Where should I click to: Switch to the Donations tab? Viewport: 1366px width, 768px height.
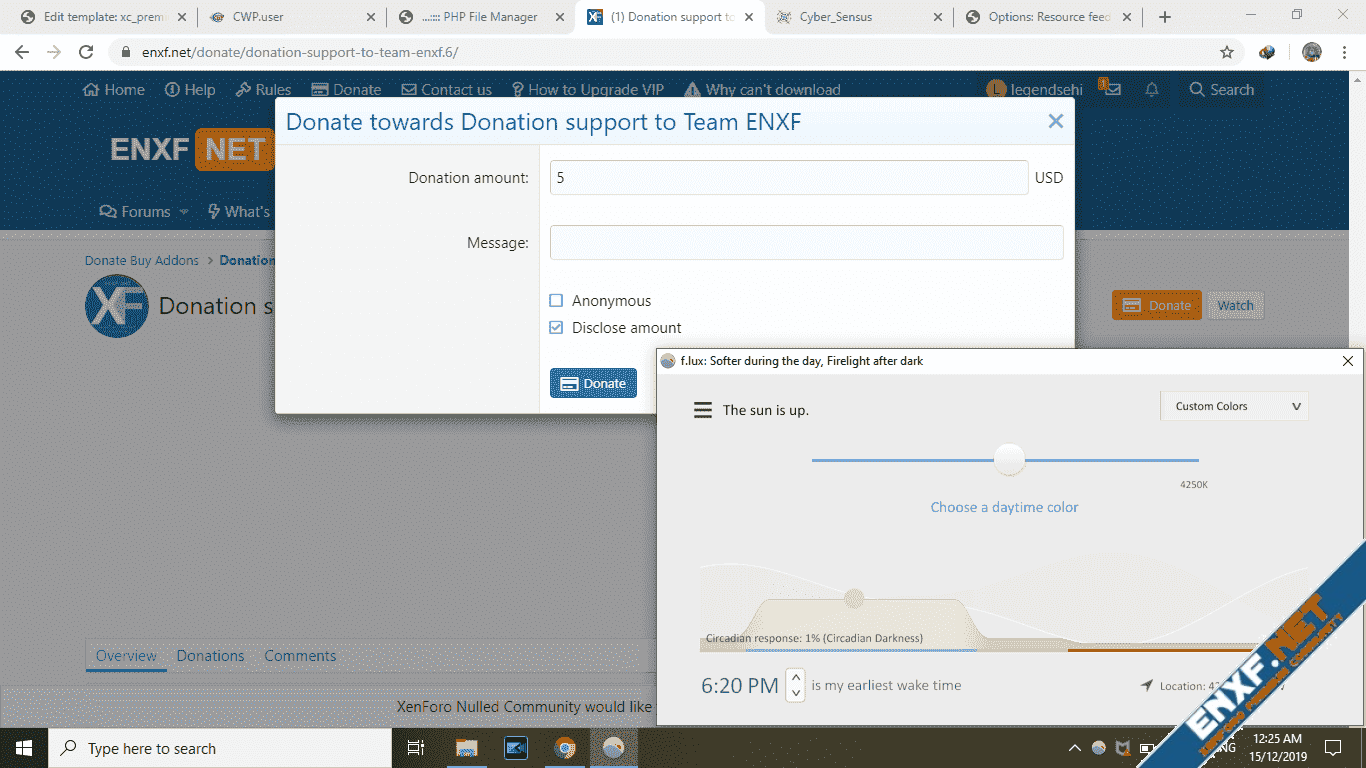210,656
